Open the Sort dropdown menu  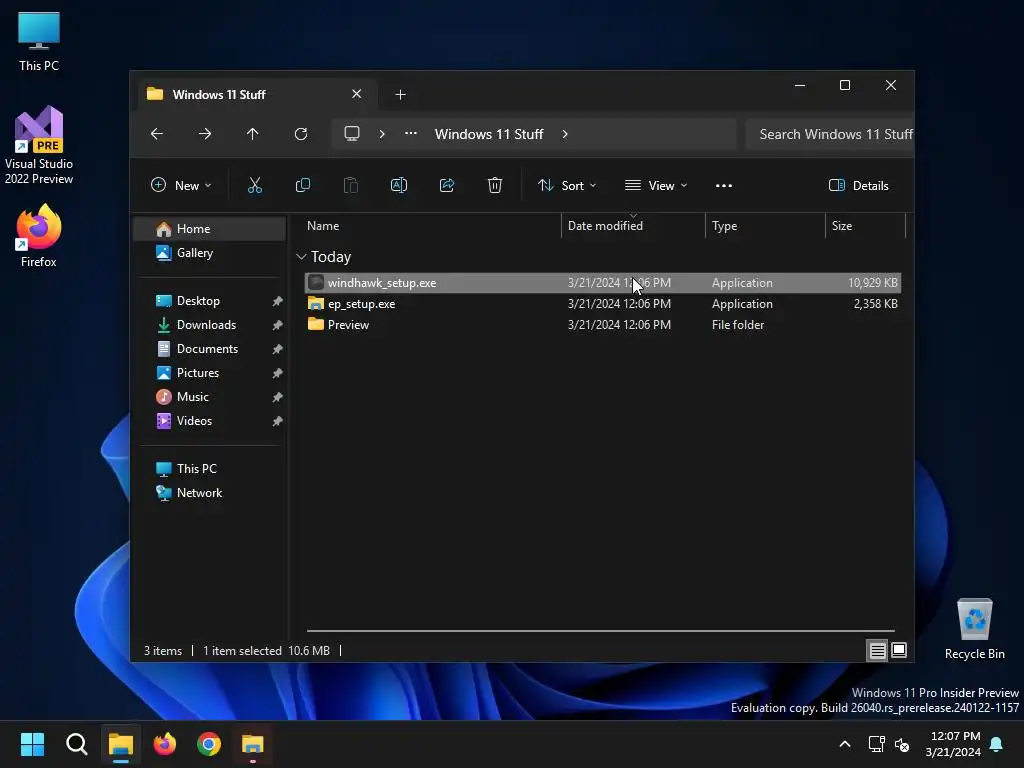tap(567, 185)
